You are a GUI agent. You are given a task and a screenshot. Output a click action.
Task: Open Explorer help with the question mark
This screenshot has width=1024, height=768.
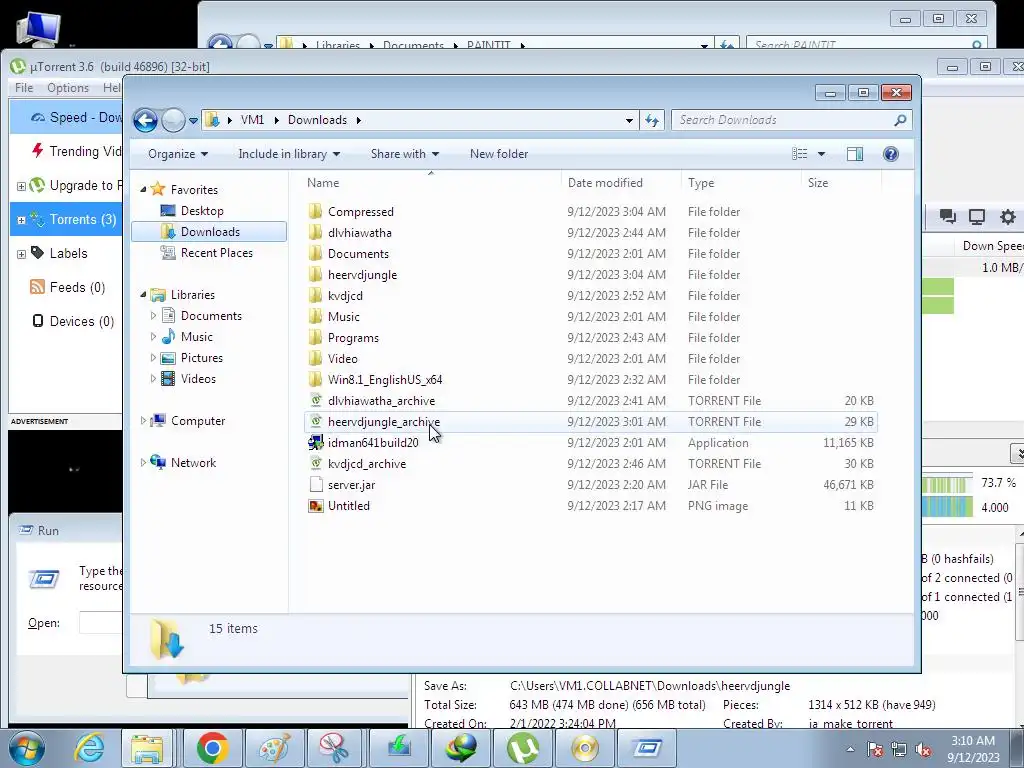tap(891, 153)
